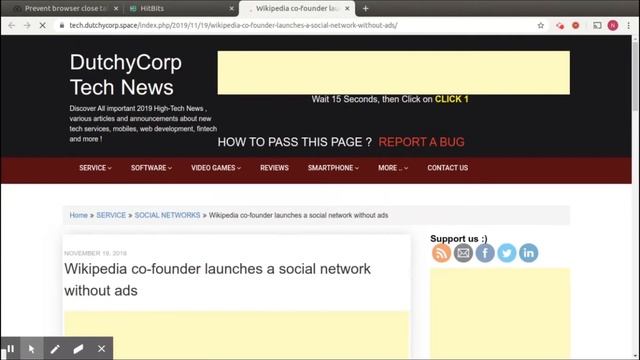The height and width of the screenshot is (360, 640).
Task: Open Chrome's three-dot menu
Action: point(629,25)
